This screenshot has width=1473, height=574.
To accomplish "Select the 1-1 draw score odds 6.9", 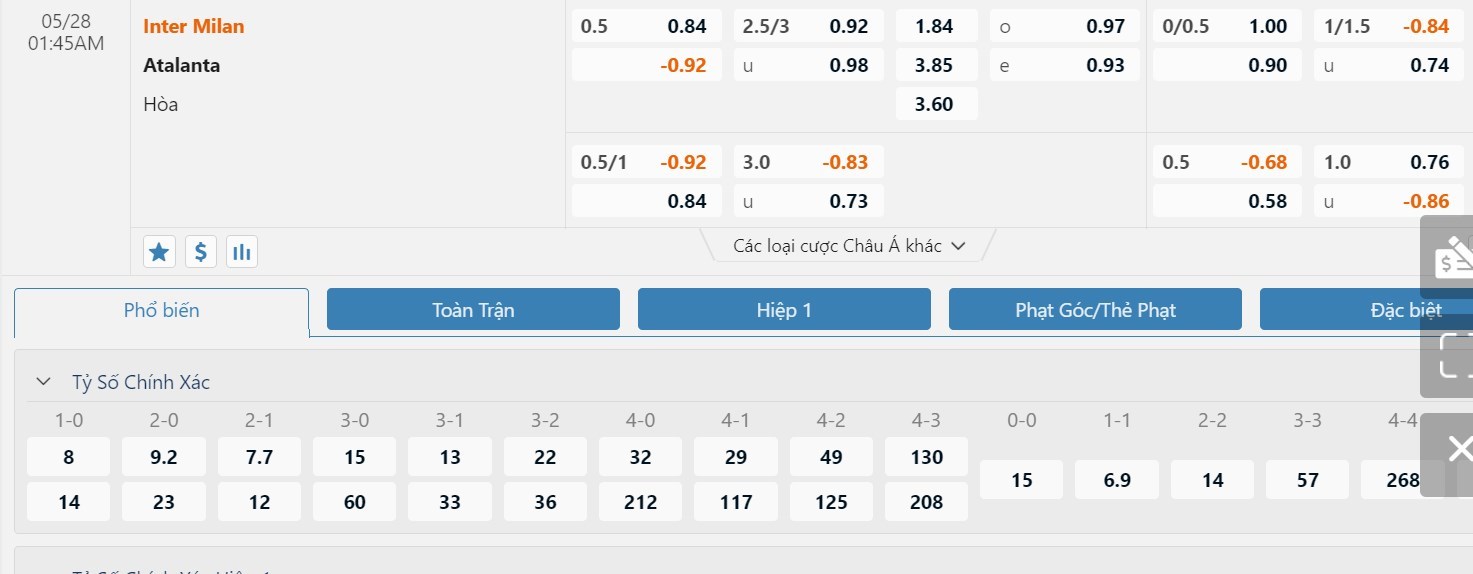I will [x=1117, y=480].
